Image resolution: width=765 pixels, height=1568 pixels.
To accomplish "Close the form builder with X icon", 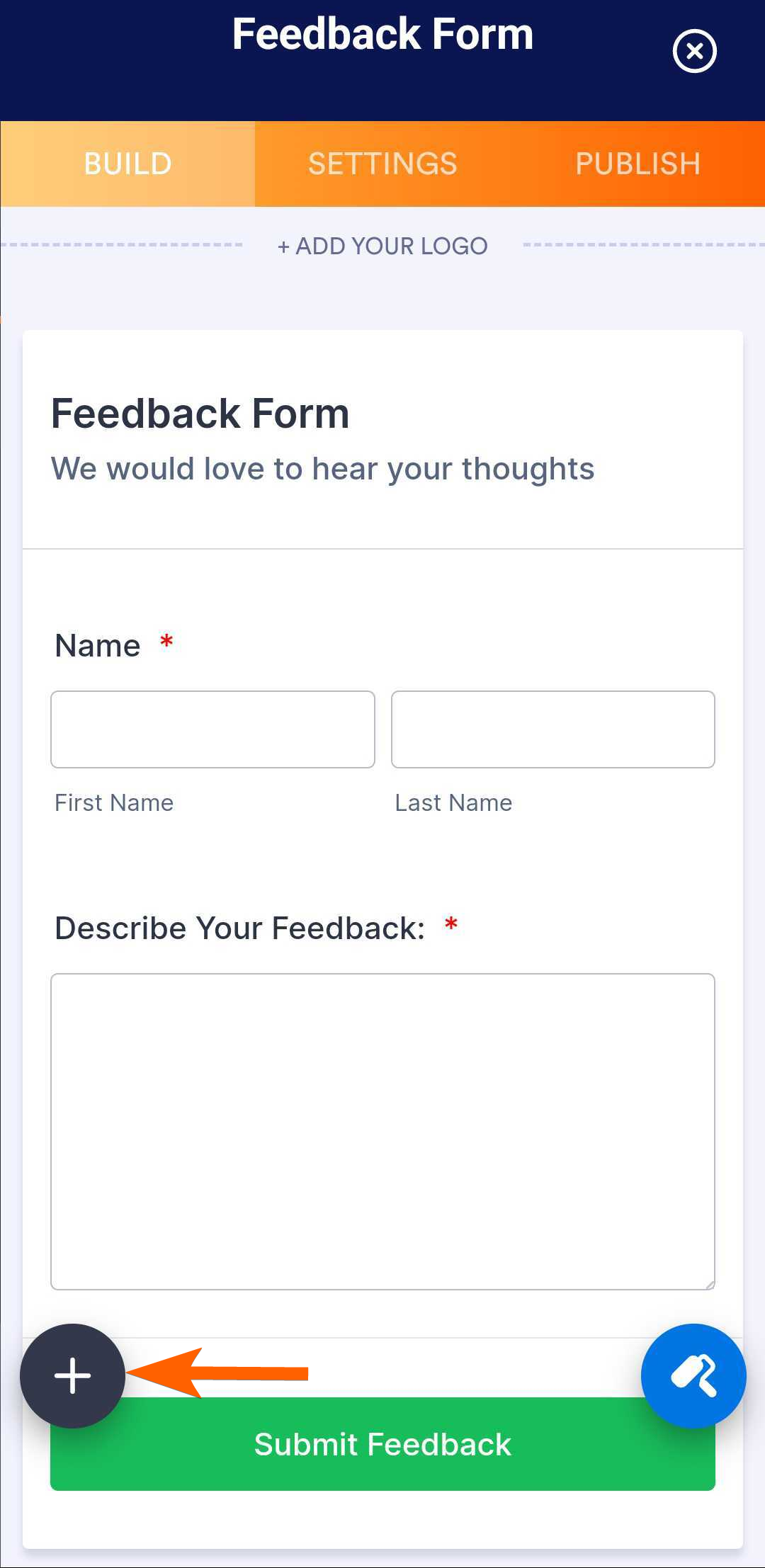I will coord(694,51).
